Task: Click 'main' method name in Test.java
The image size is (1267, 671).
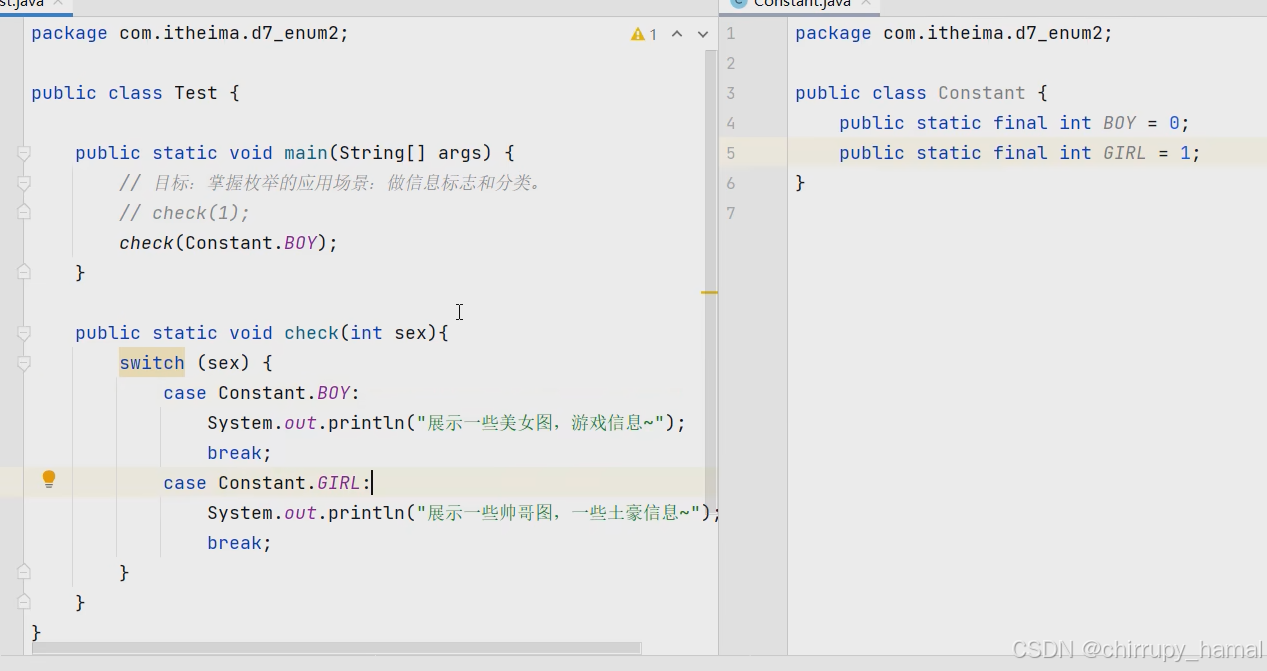Action: 306,153
